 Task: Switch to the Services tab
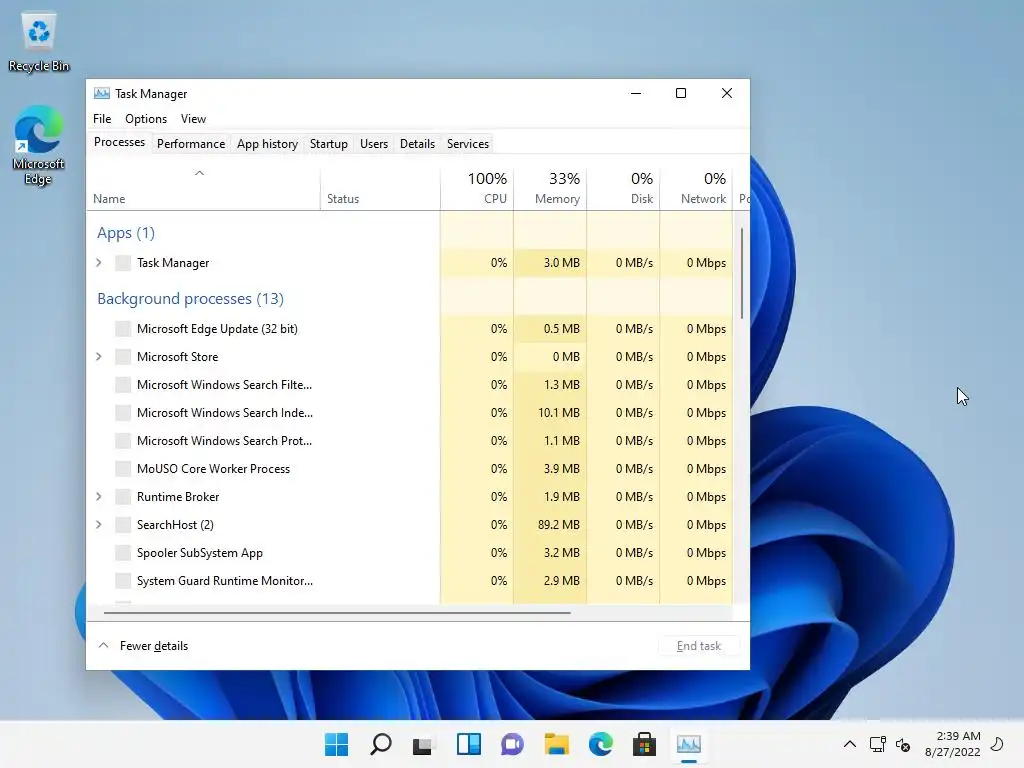pos(468,144)
